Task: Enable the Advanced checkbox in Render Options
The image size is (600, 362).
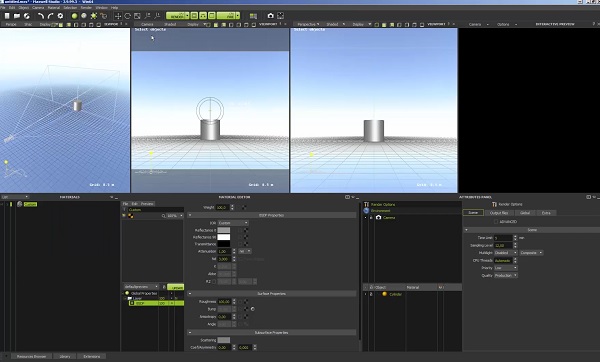Action: point(496,222)
